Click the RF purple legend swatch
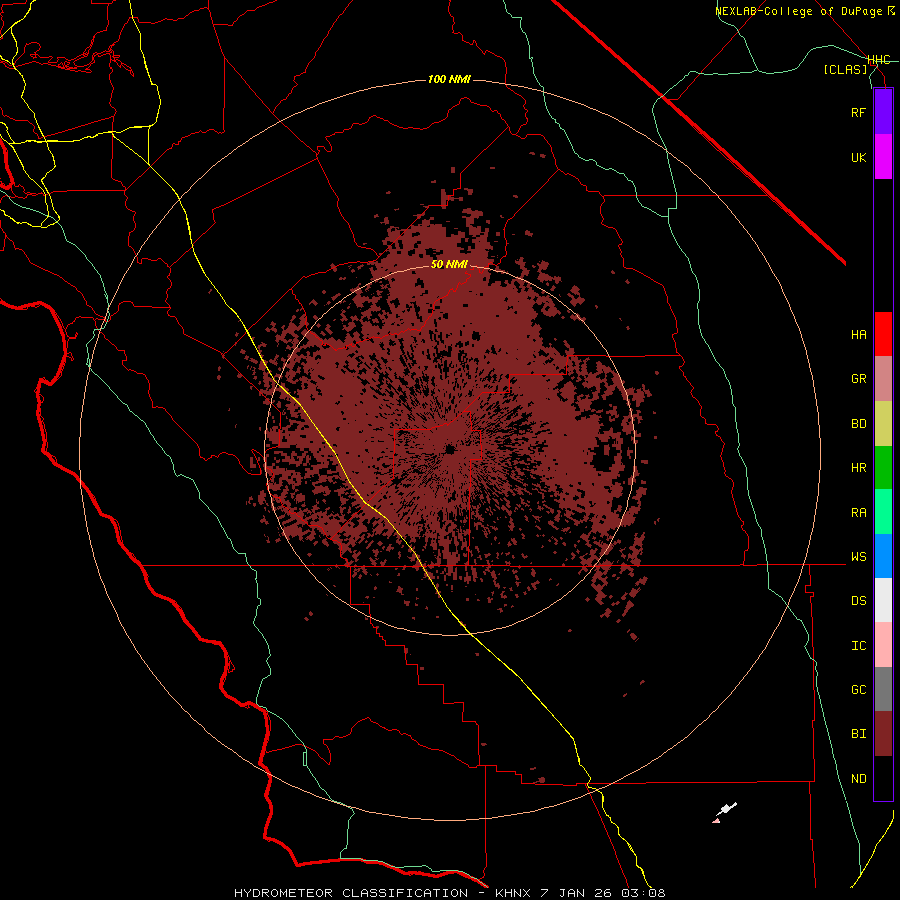The width and height of the screenshot is (900, 900). click(883, 112)
